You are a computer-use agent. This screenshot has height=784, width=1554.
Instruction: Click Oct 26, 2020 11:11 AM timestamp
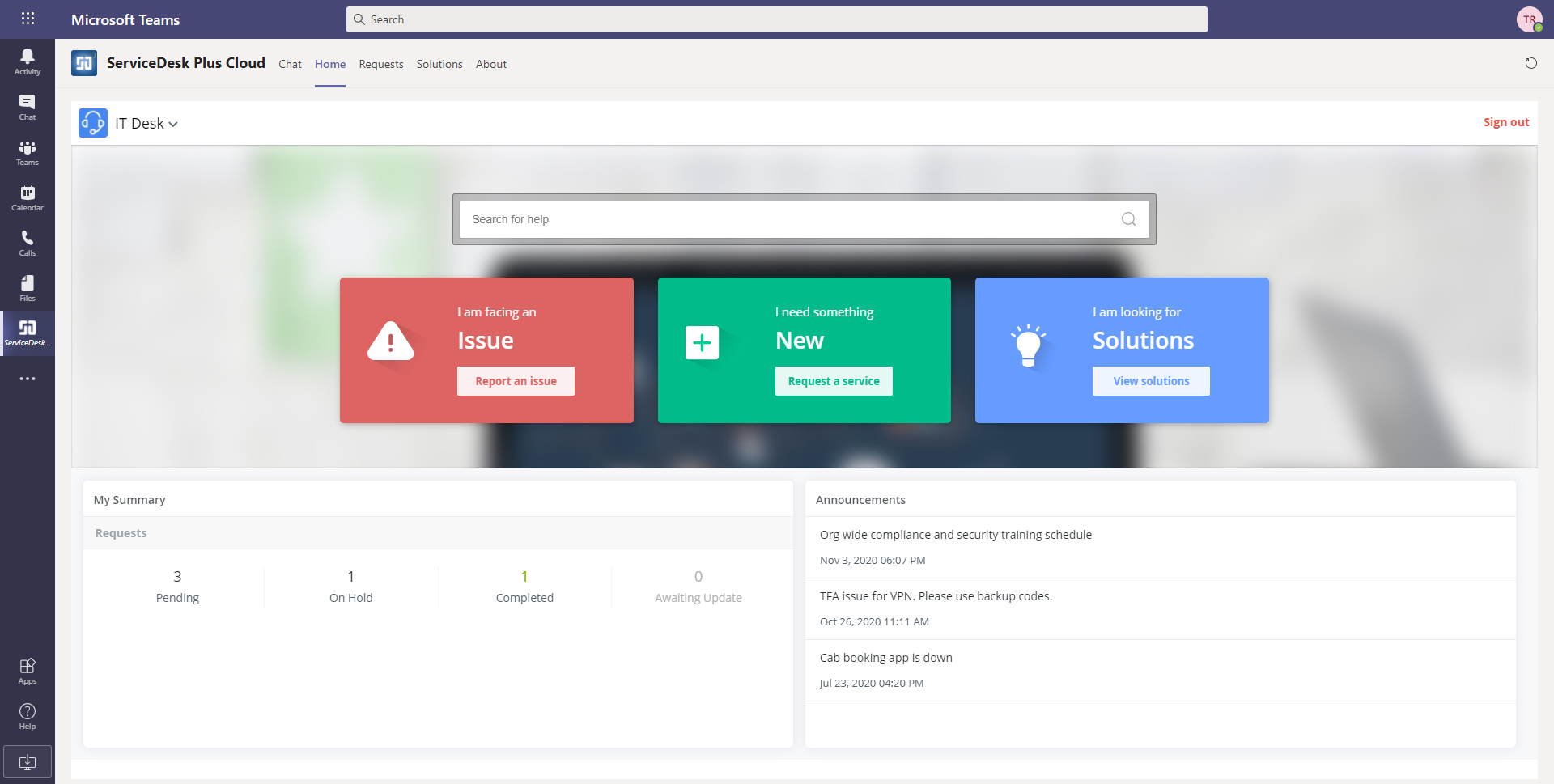(x=874, y=621)
